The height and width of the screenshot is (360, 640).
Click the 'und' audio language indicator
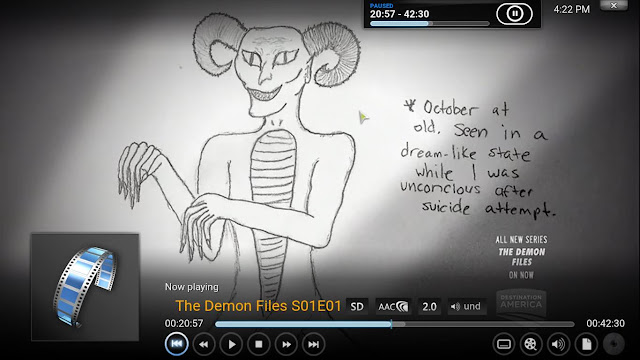click(467, 307)
